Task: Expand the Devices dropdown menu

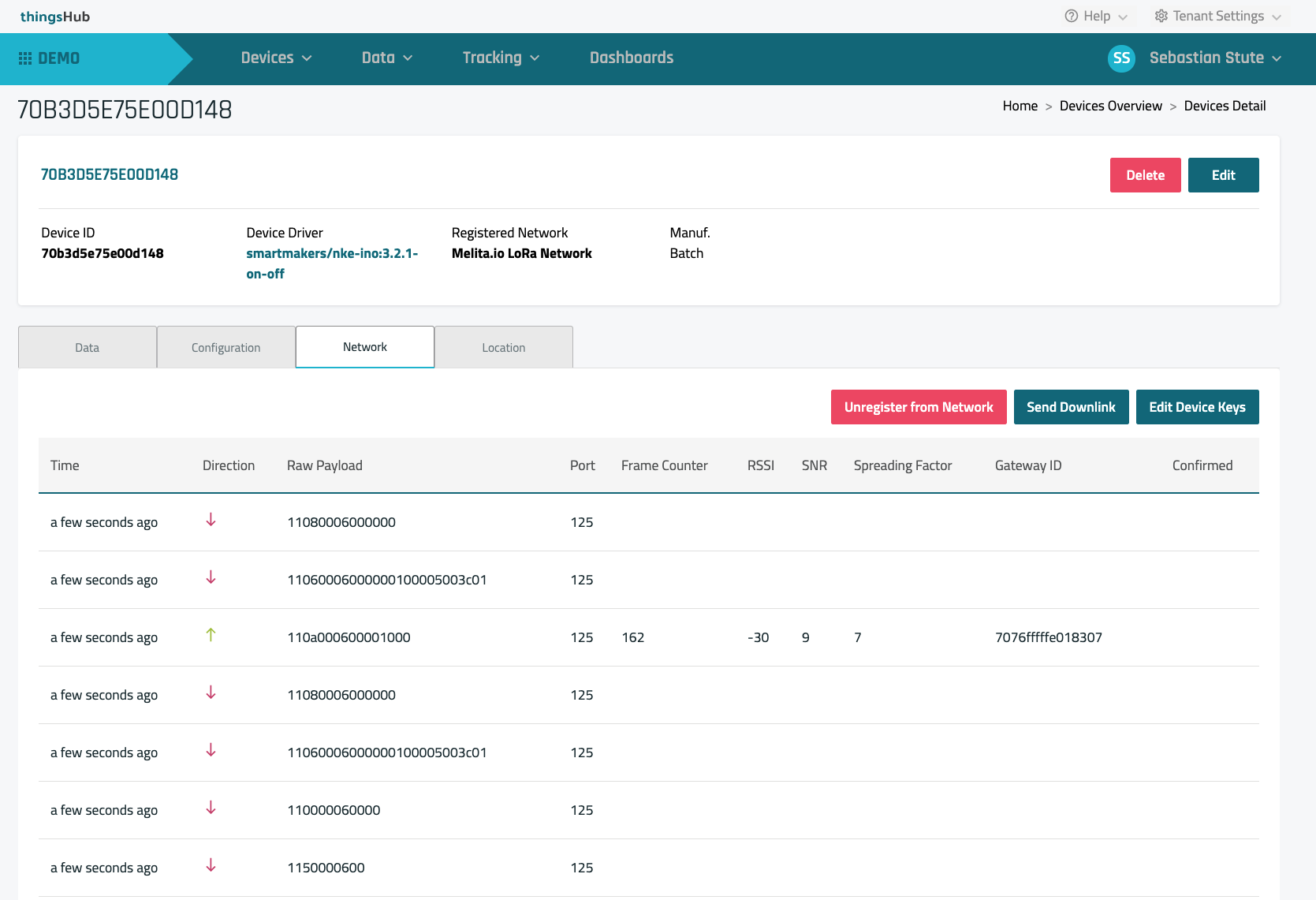Action: click(276, 58)
